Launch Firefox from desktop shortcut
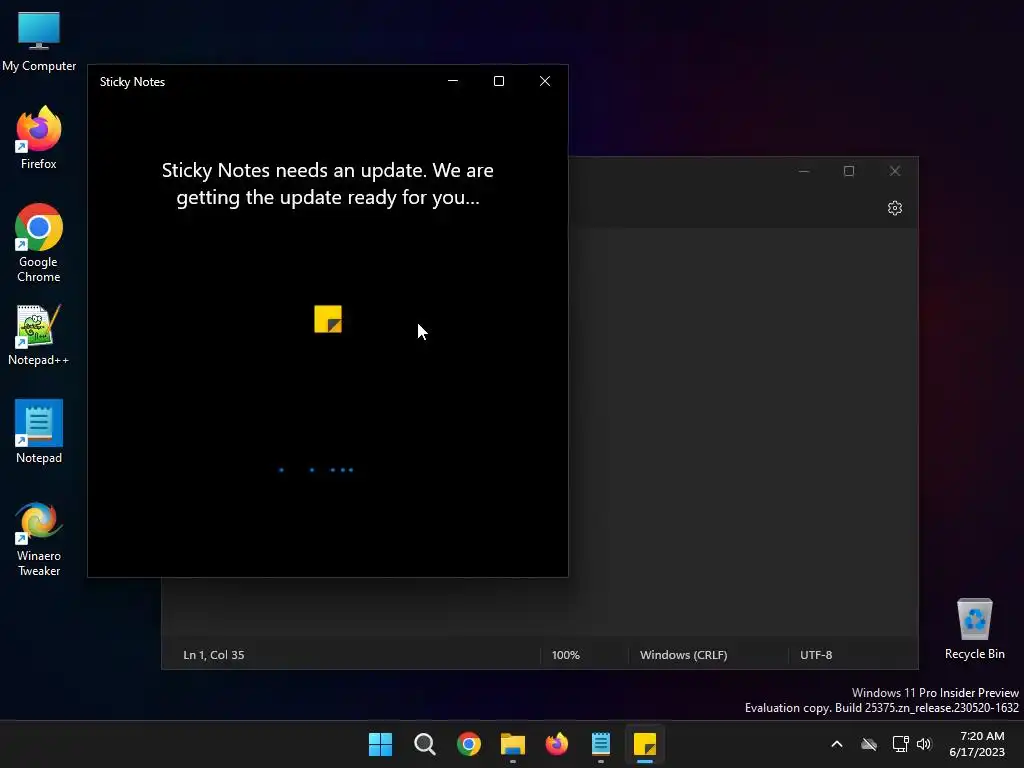This screenshot has height=768, width=1024. click(39, 138)
